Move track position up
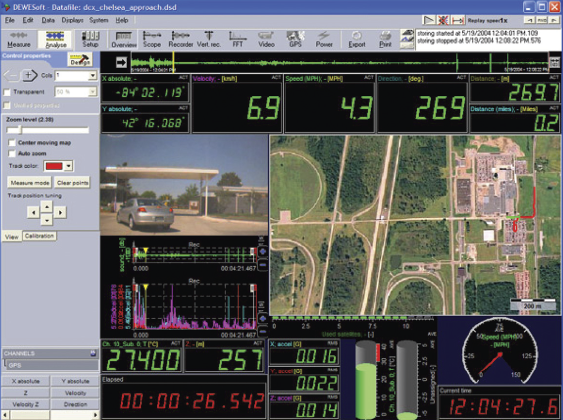The image size is (563, 420). click(x=47, y=206)
